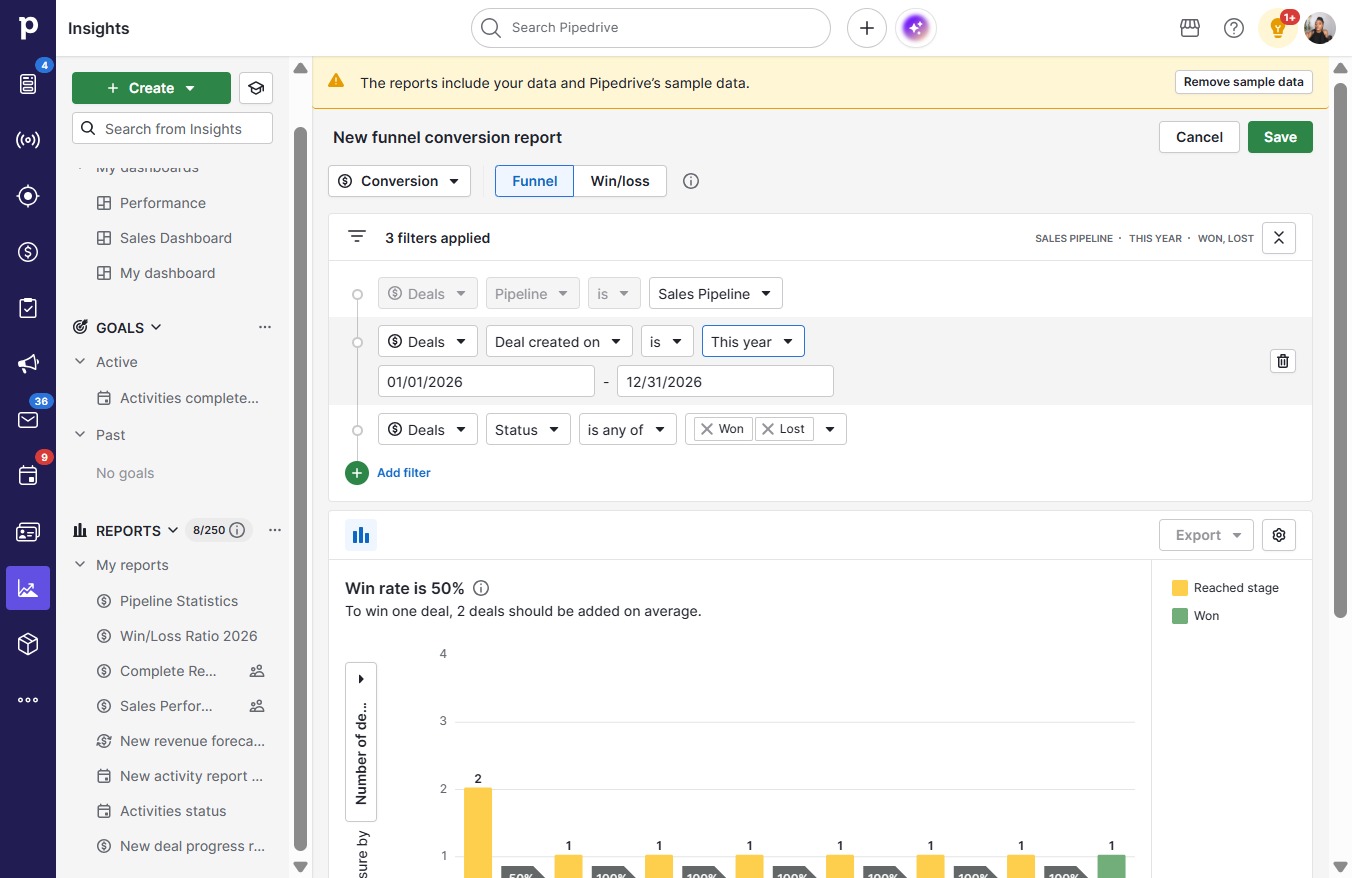The height and width of the screenshot is (878, 1352).
Task: Open the sidebar item with badge 4
Action: point(28,84)
